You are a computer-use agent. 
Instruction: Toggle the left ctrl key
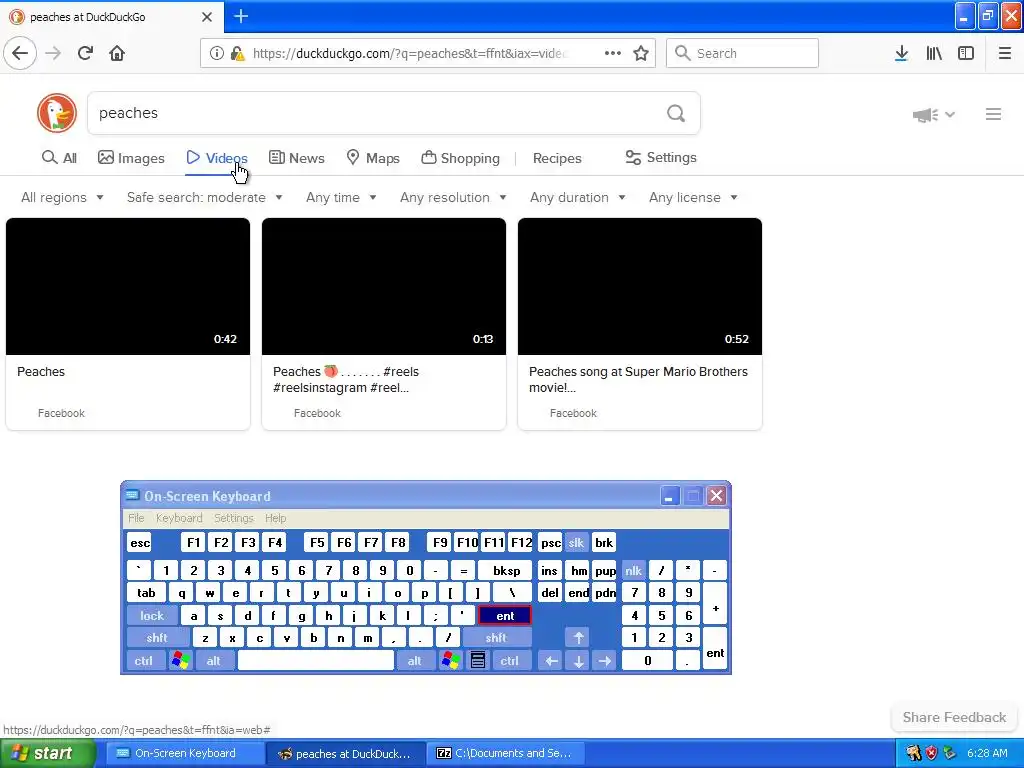(143, 661)
